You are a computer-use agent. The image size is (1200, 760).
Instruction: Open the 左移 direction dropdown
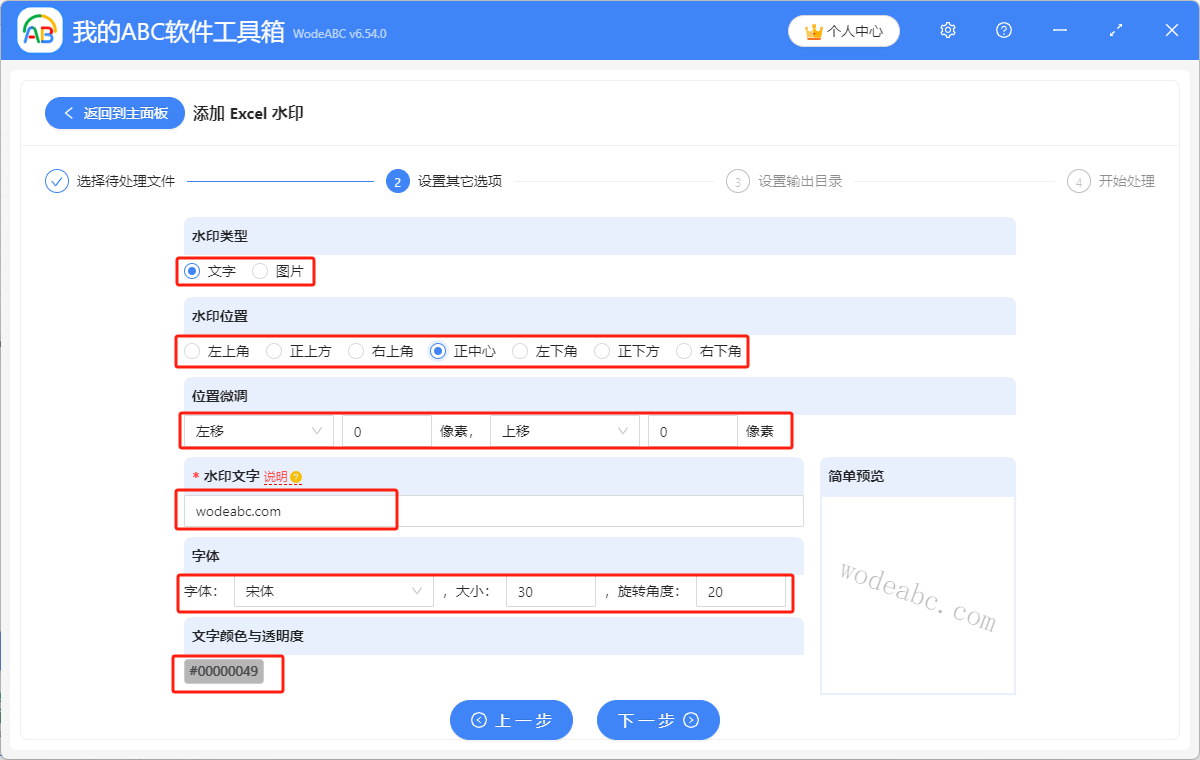pyautogui.click(x=257, y=430)
